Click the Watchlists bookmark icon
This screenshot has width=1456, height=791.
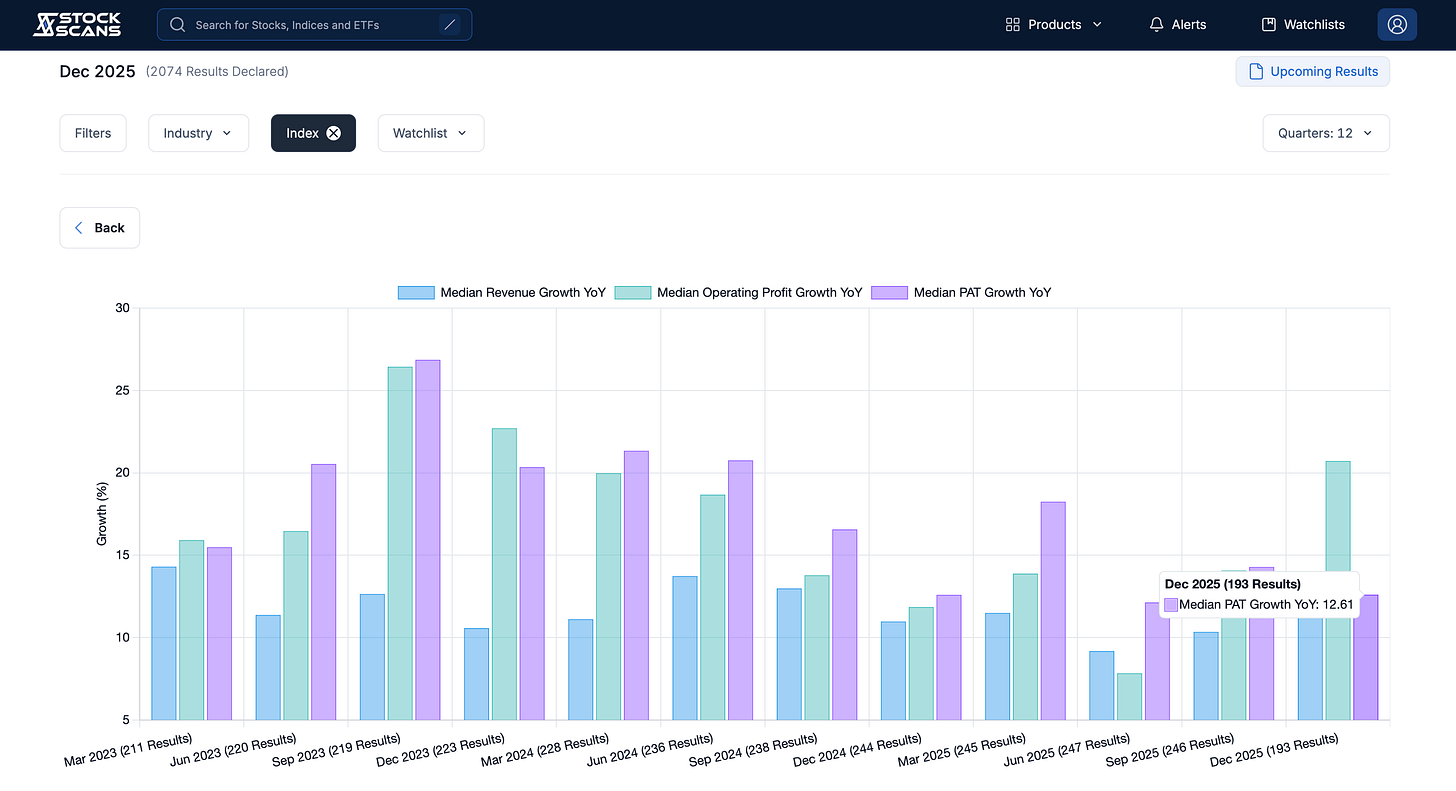point(1268,24)
